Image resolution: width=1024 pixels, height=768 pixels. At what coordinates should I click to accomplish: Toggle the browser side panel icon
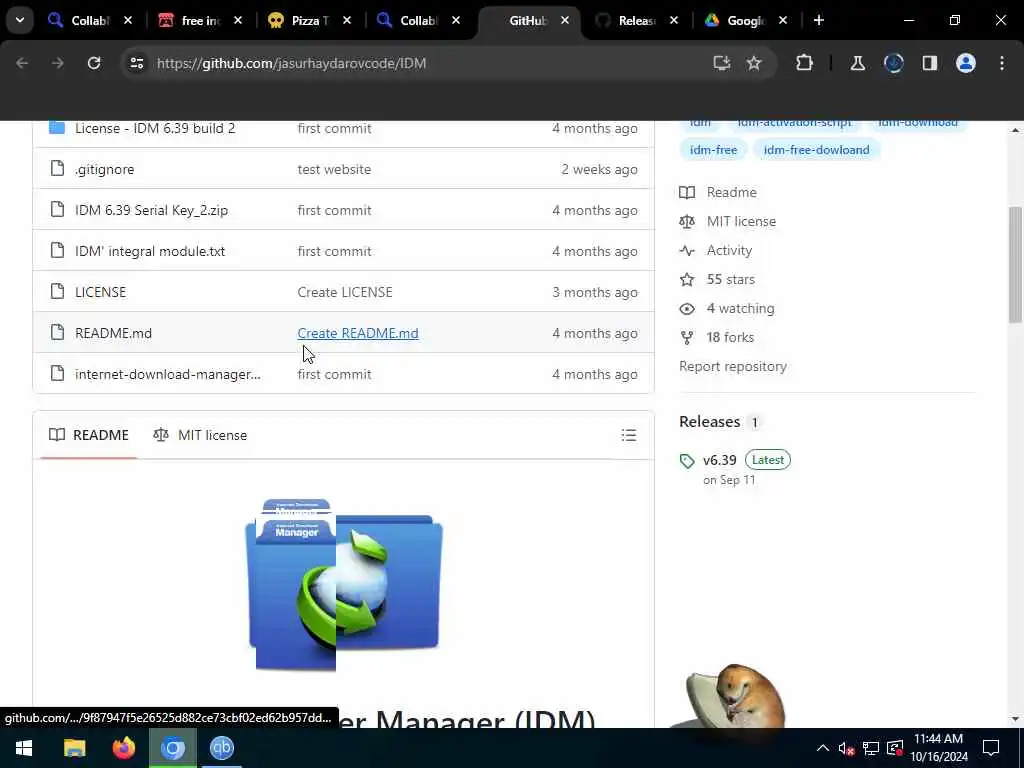click(x=929, y=63)
